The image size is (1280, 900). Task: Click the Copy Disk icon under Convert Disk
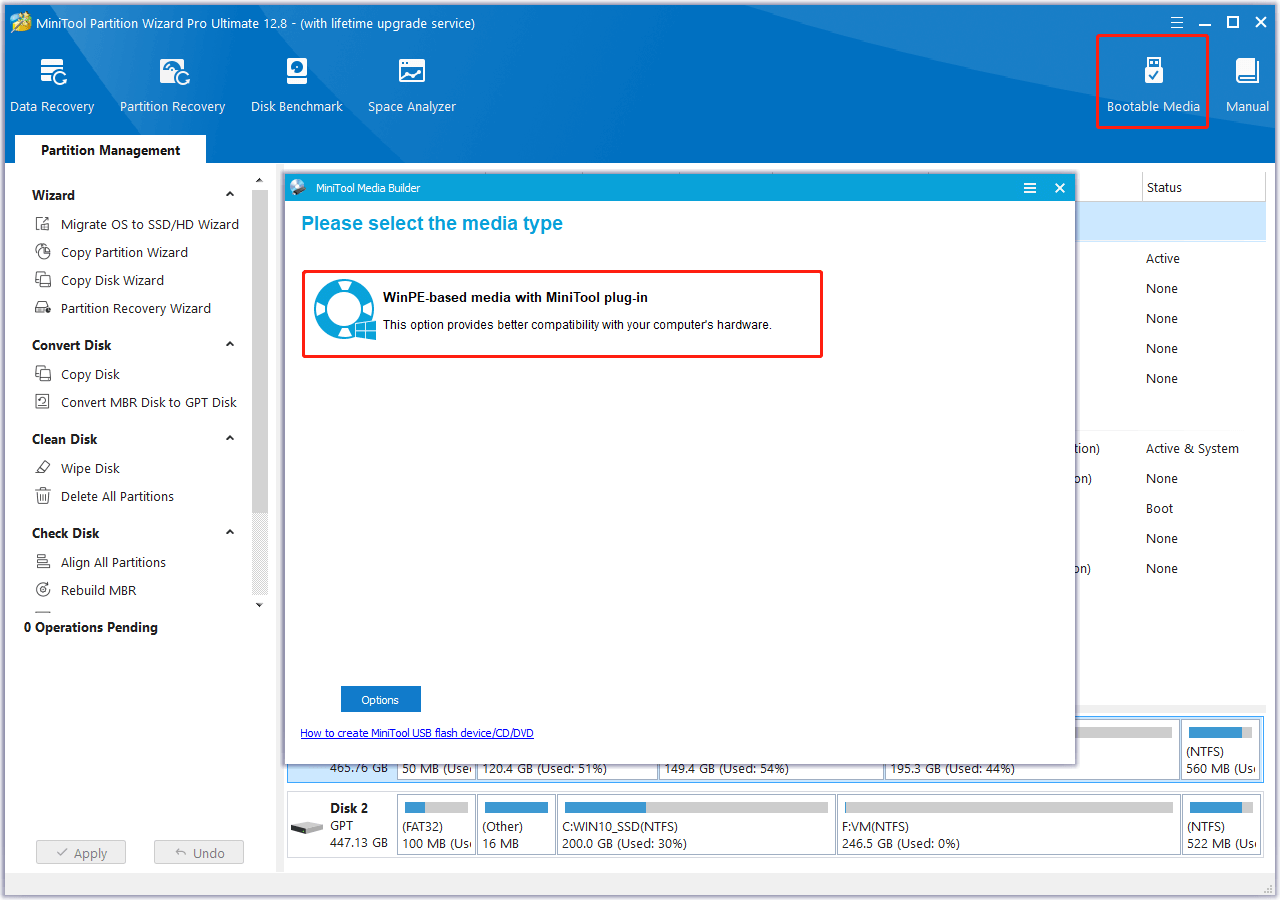(43, 374)
